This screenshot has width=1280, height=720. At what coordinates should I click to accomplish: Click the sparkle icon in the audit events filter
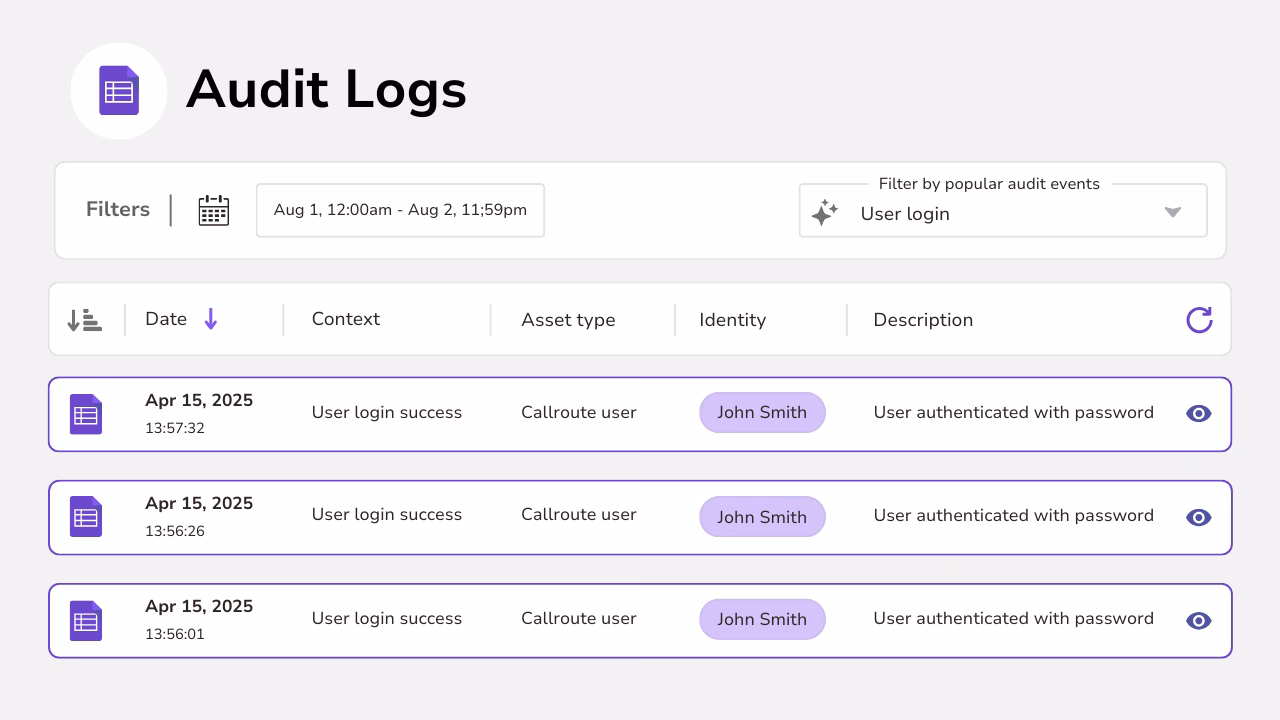[x=824, y=212]
